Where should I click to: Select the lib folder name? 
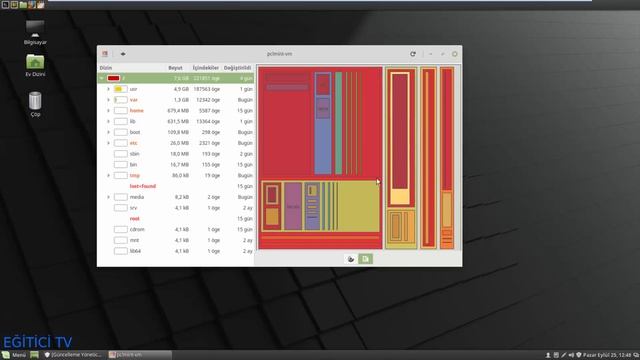(x=132, y=121)
